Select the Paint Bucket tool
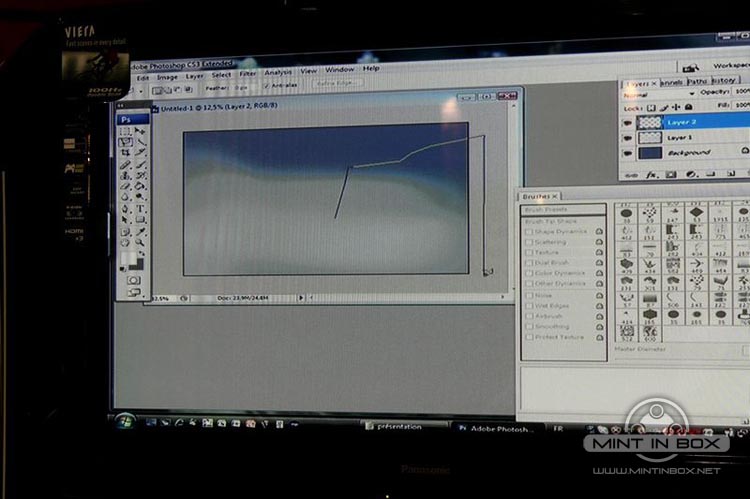 (x=141, y=186)
